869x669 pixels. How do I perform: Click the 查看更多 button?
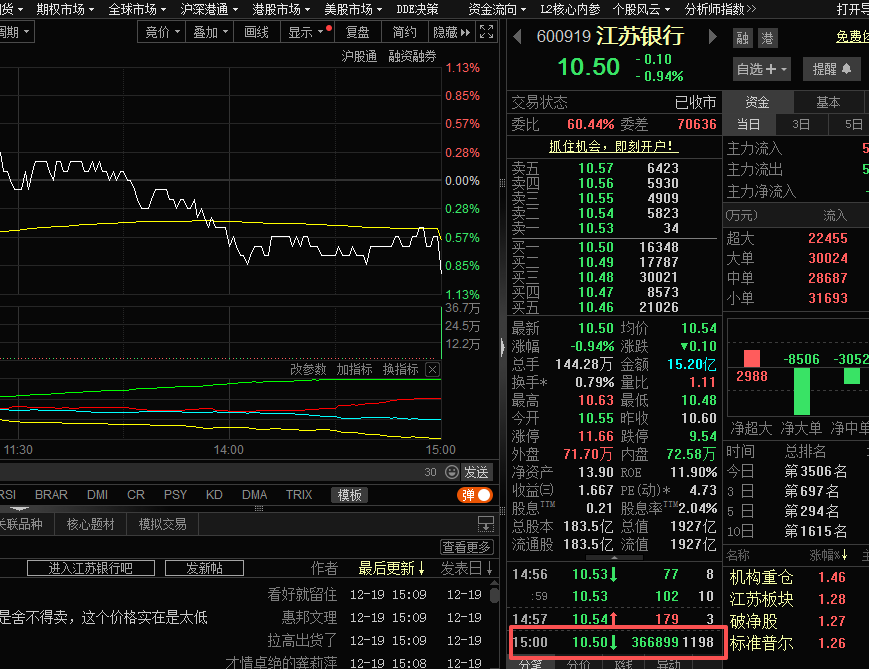point(467,547)
